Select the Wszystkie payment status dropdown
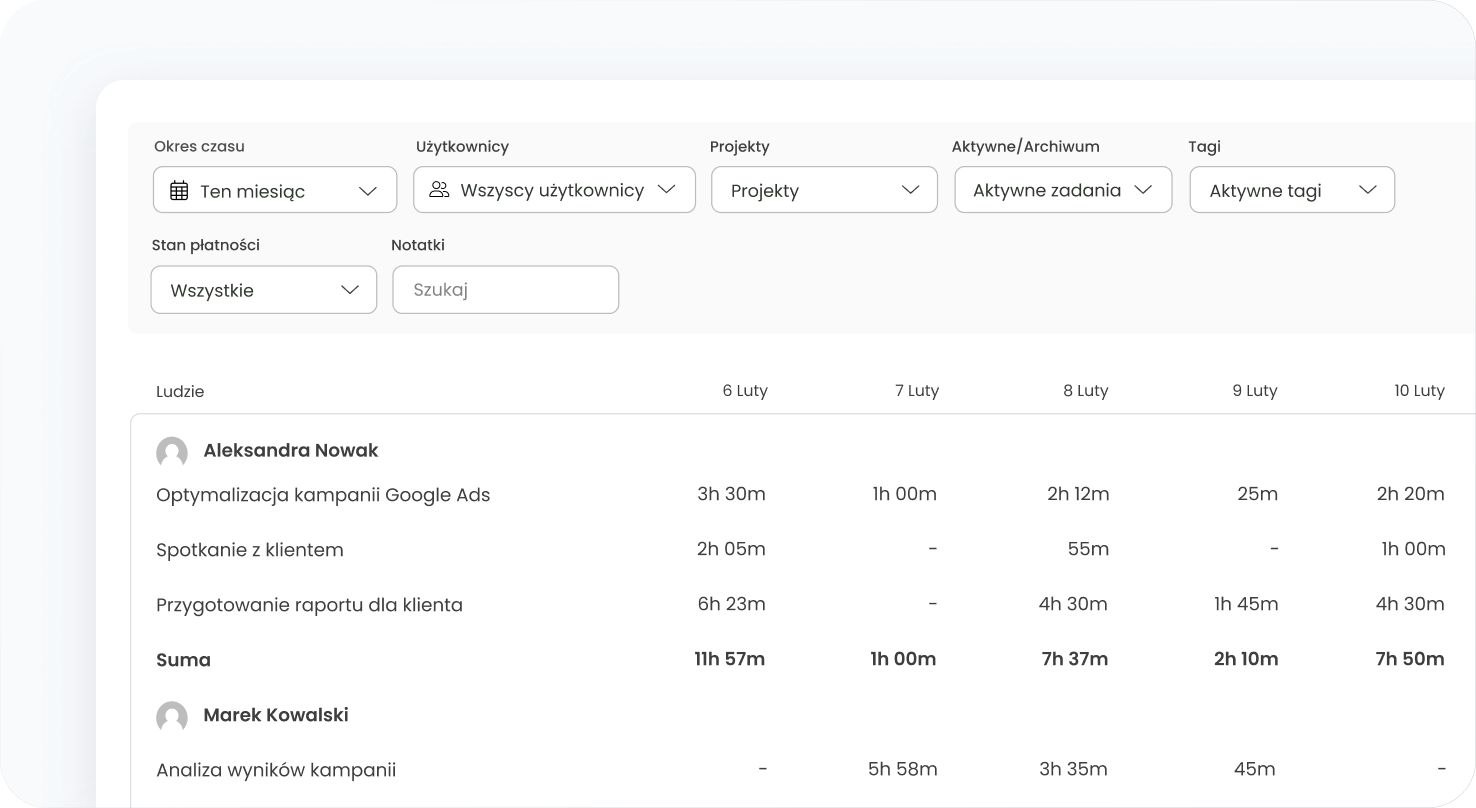Image resolution: width=1476 pixels, height=808 pixels. [264, 290]
